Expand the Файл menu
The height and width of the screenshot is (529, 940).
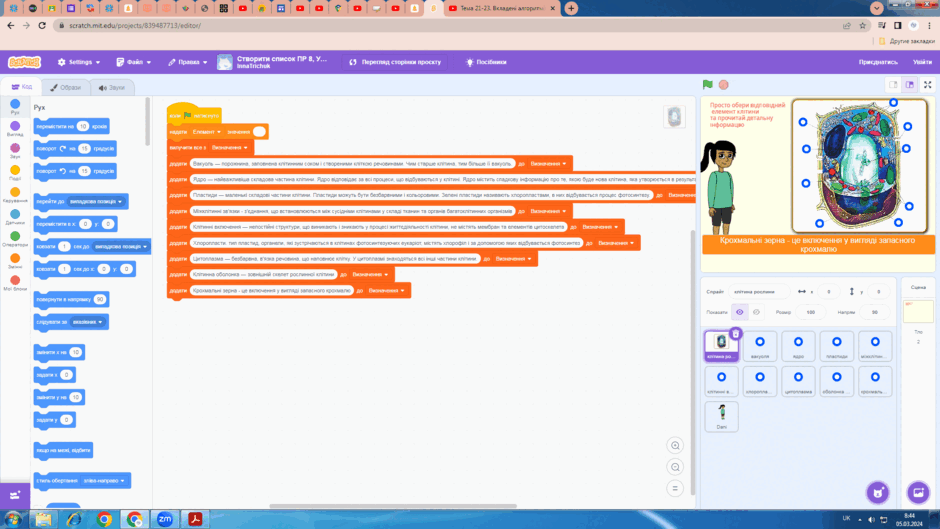(134, 62)
